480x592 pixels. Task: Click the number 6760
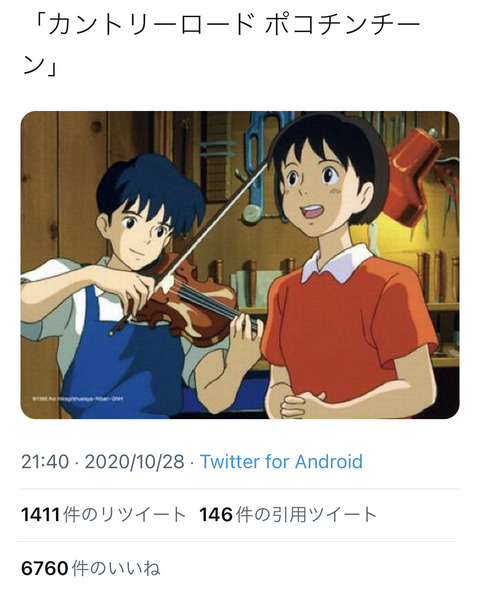45,568
